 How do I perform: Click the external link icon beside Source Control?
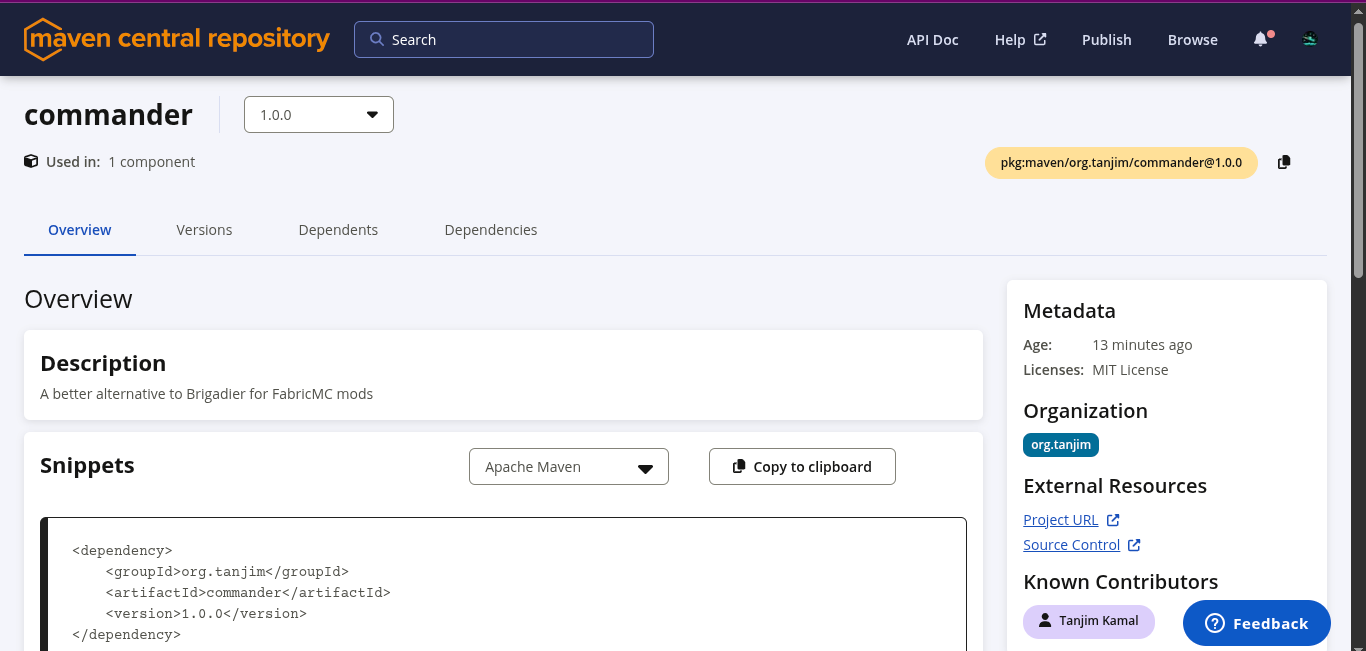1134,545
